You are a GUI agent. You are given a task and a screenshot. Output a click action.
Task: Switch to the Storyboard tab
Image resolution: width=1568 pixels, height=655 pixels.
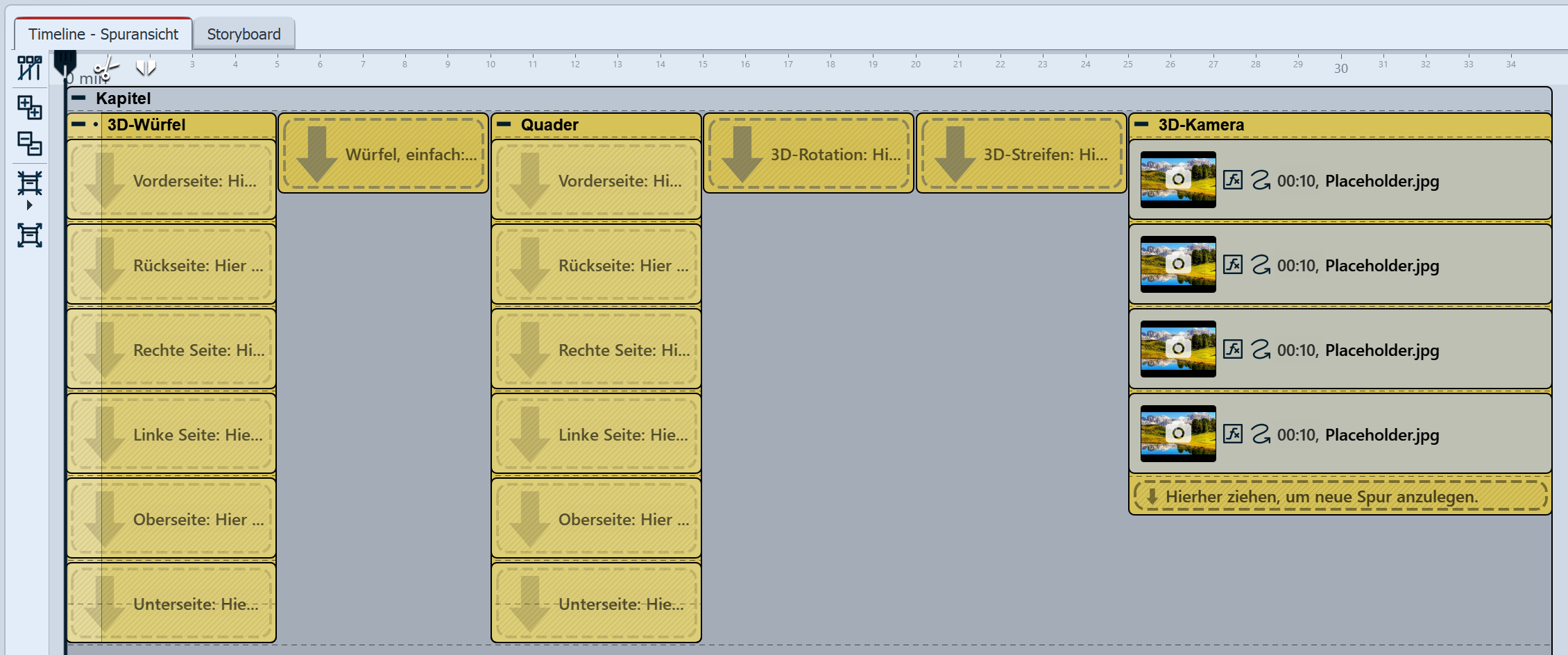(244, 34)
